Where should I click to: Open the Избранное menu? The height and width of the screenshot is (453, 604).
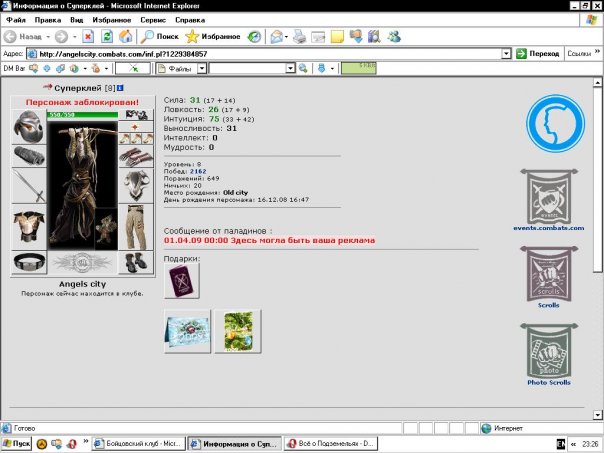coord(112,20)
